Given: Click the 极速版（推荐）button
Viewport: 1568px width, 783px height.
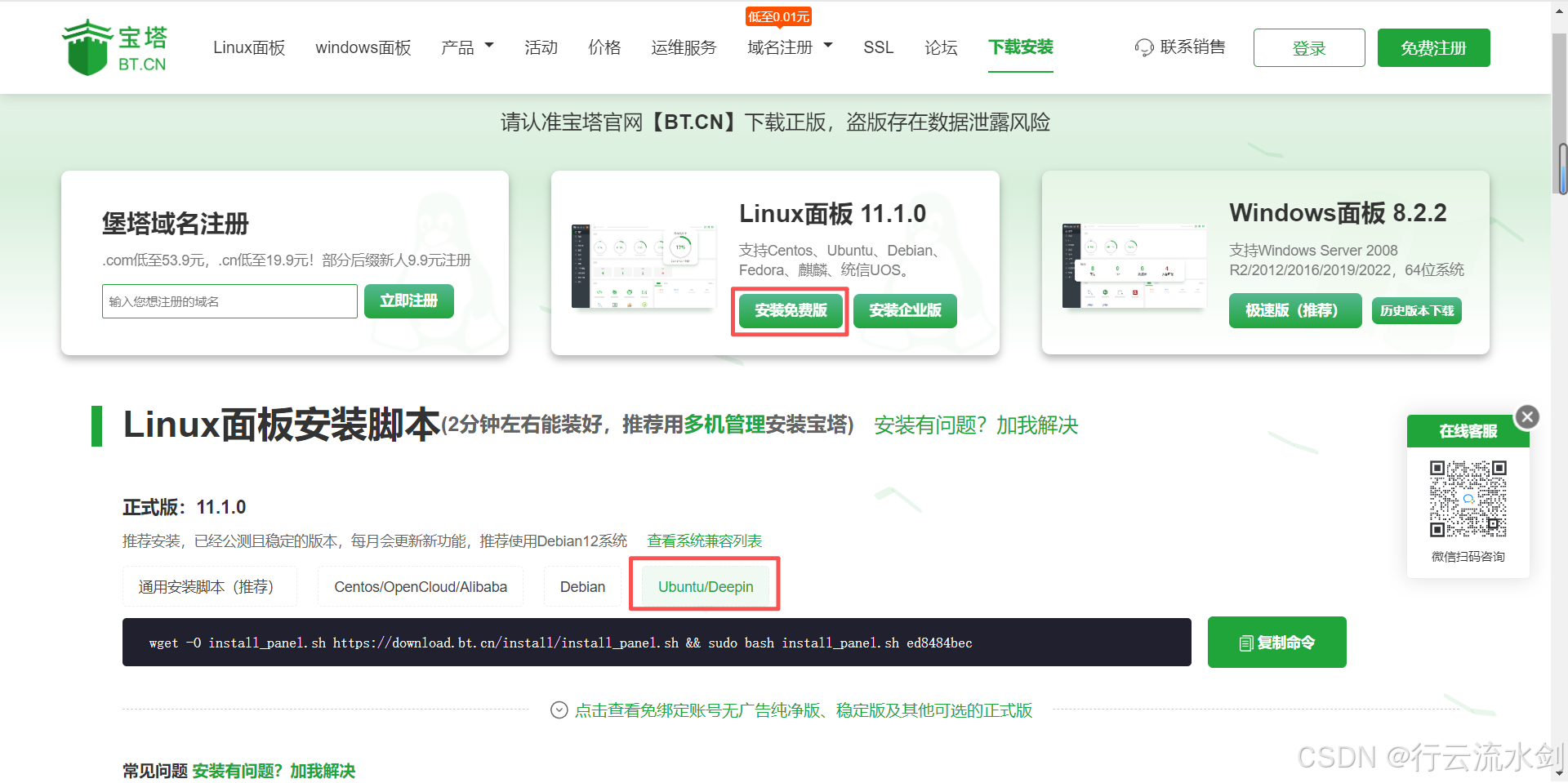Looking at the screenshot, I should 1295,310.
